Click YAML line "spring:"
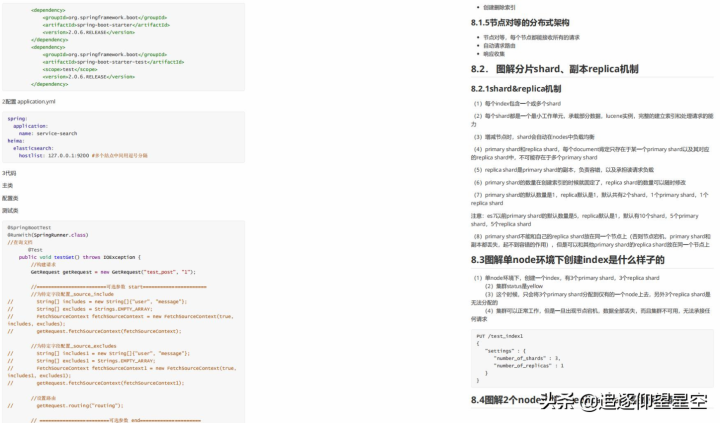The width and height of the screenshot is (720, 423). click(17, 118)
